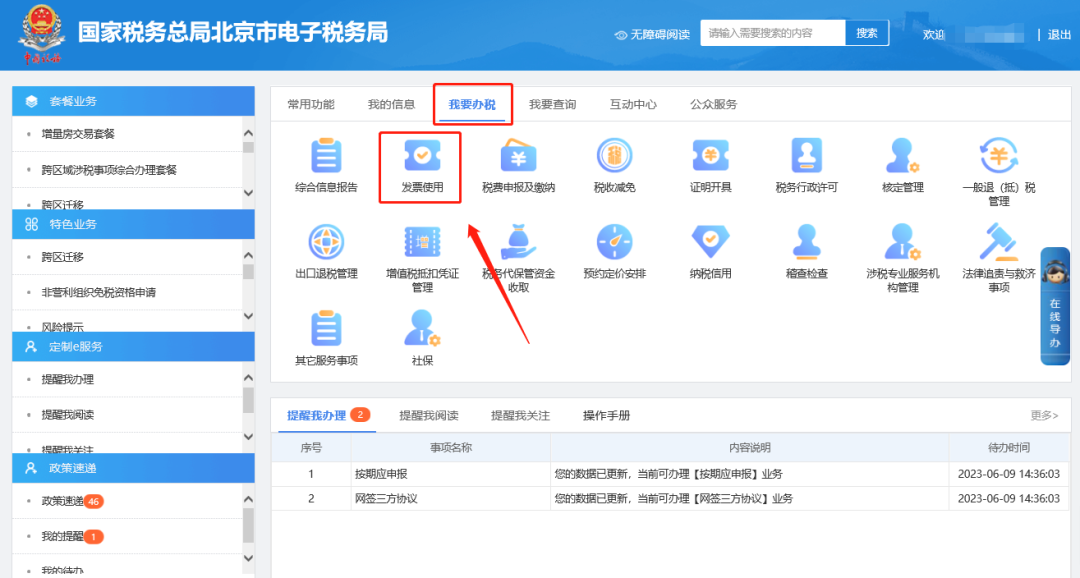
Task: Open 在线导办 floating assistant
Action: 1055,306
